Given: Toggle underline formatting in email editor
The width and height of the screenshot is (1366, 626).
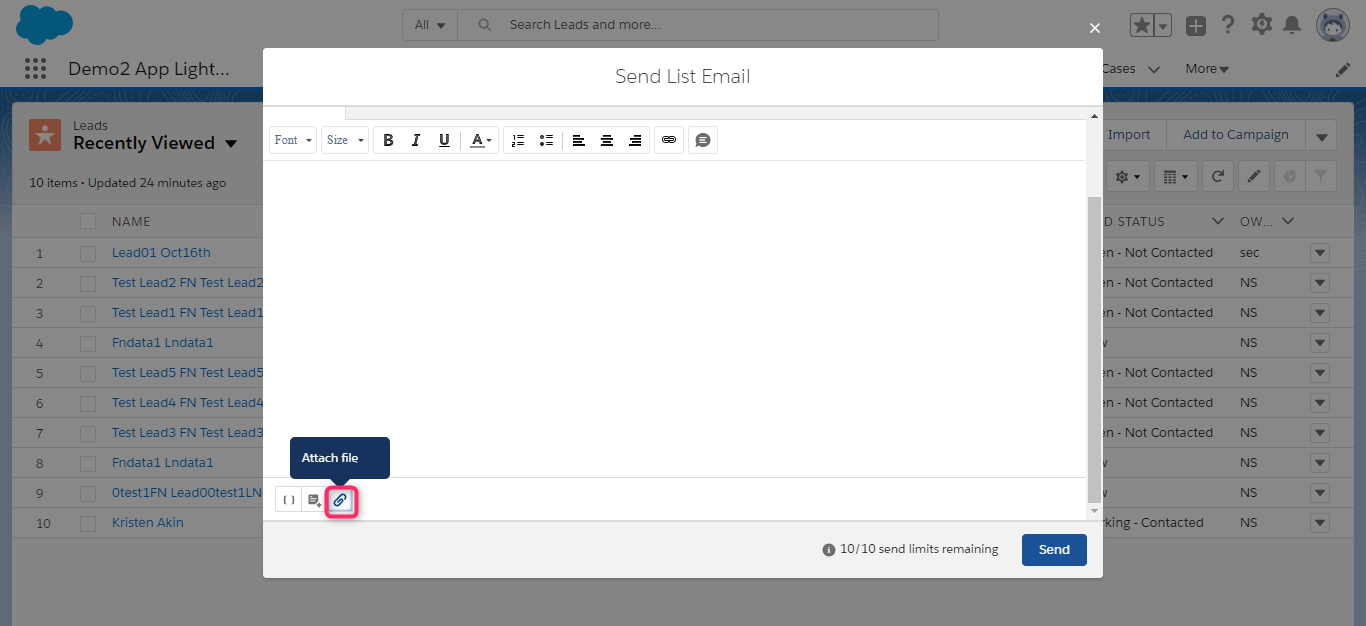Looking at the screenshot, I should pos(444,140).
